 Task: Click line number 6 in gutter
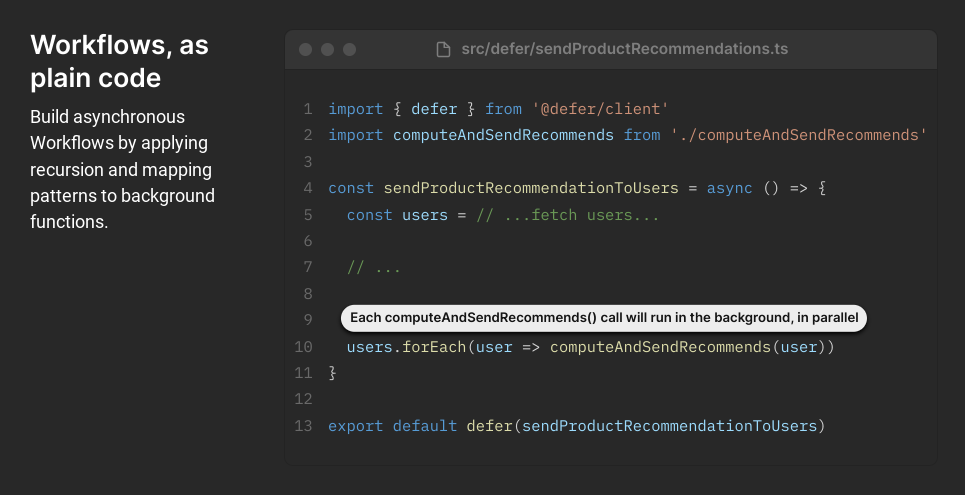pos(308,241)
